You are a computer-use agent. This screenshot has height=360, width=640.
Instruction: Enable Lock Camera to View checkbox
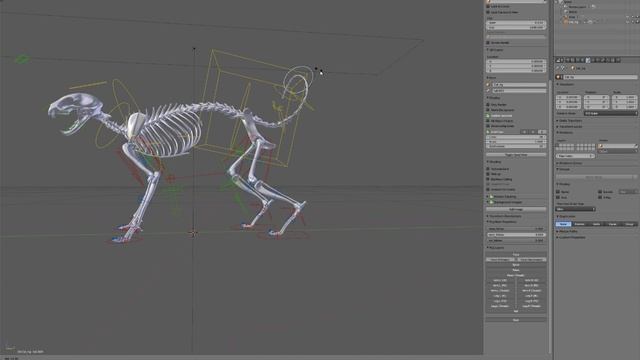[x=488, y=12]
